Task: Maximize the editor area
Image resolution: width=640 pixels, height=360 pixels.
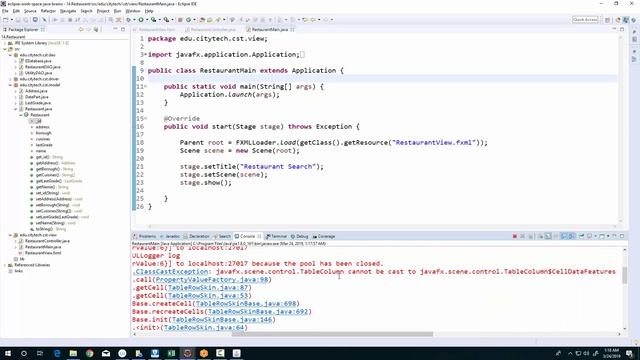Action: (x=622, y=29)
